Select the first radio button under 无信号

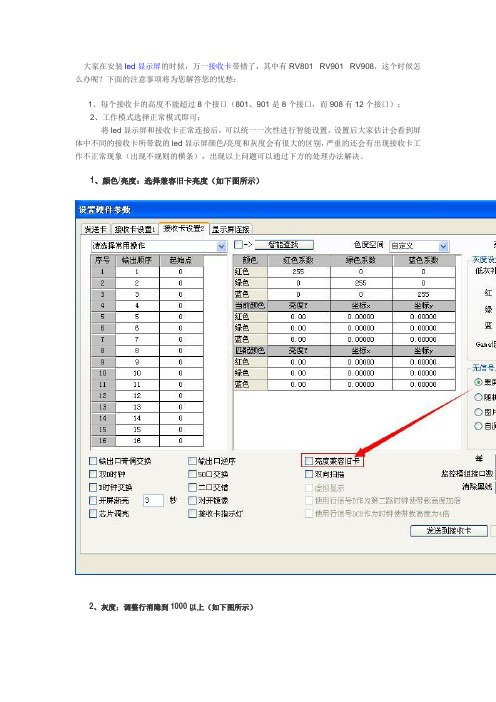478,382
